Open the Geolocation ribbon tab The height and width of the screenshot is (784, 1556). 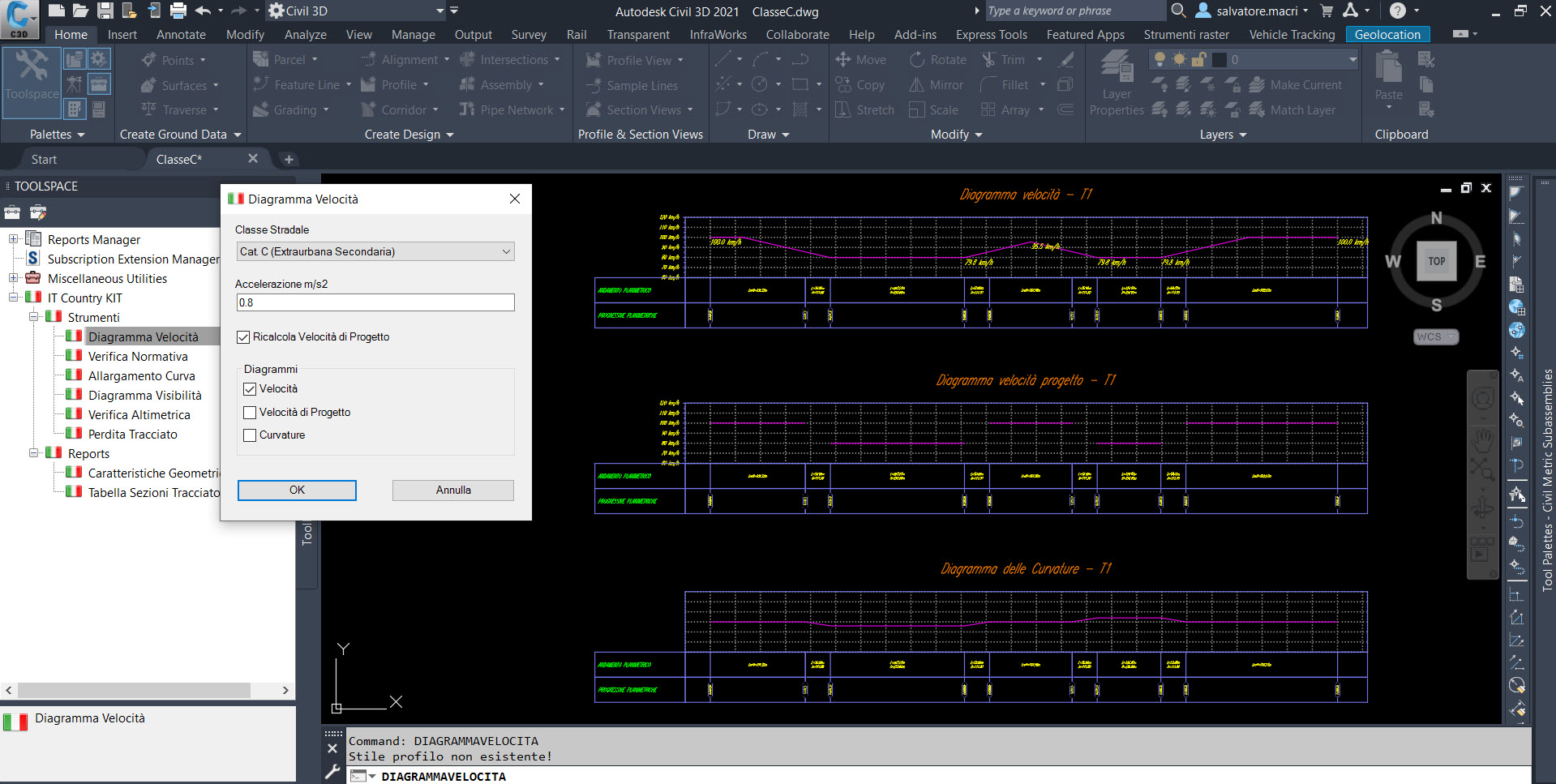pyautogui.click(x=1387, y=35)
